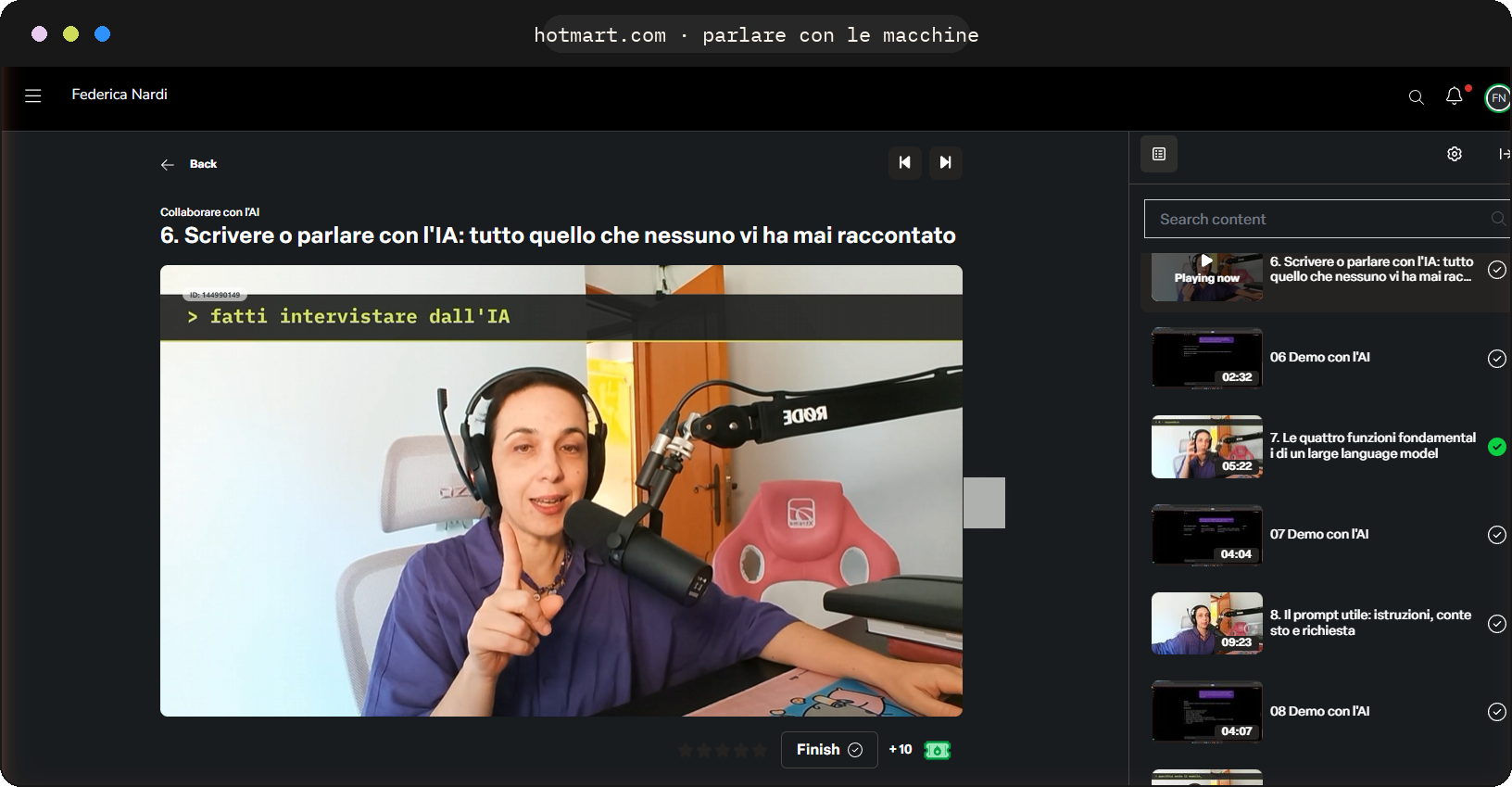Click the green ticket icon beside +10
The width and height of the screenshot is (1512, 787).
938,750
